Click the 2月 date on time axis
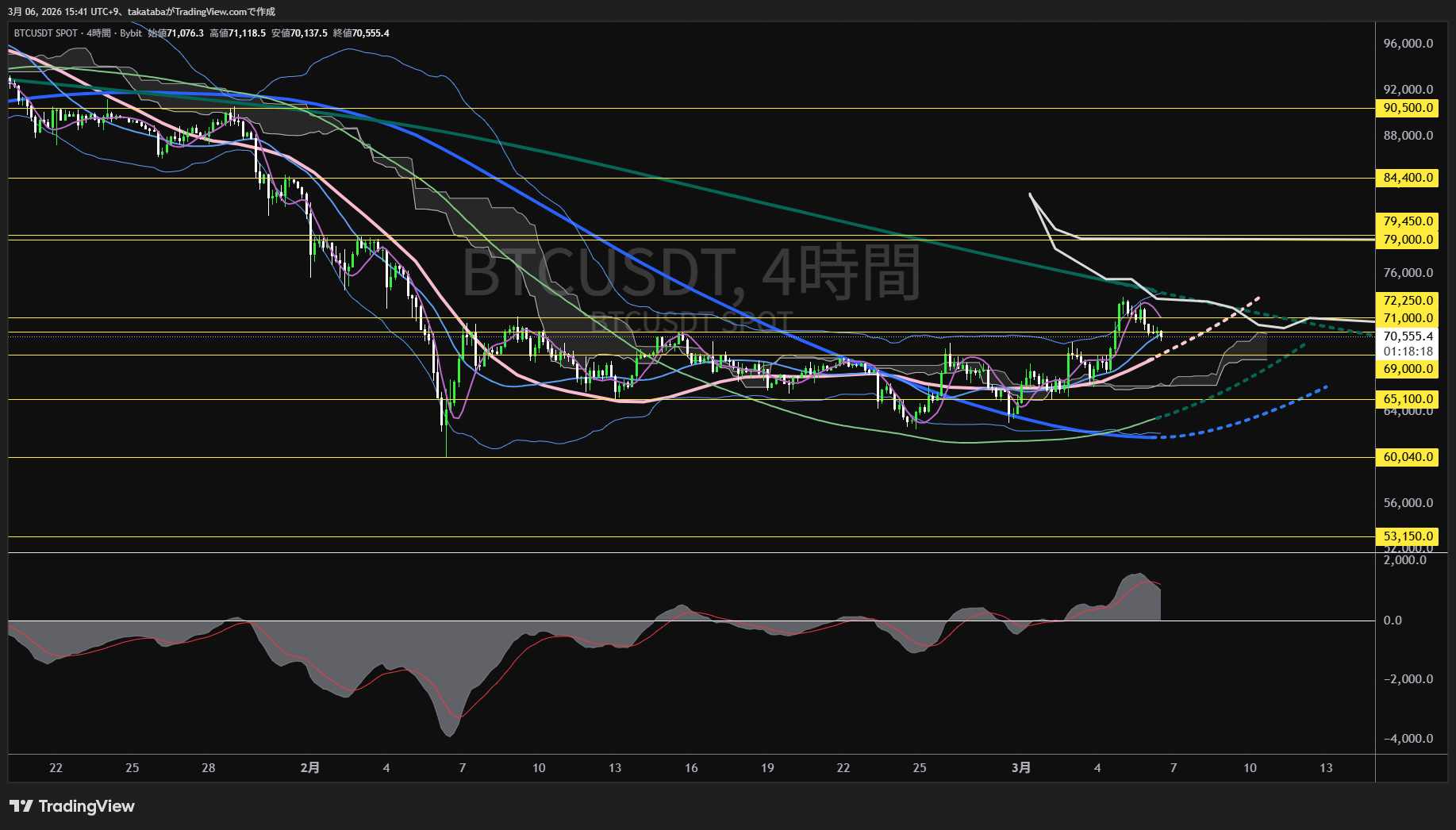Viewport: 1456px width, 830px height. (x=310, y=768)
